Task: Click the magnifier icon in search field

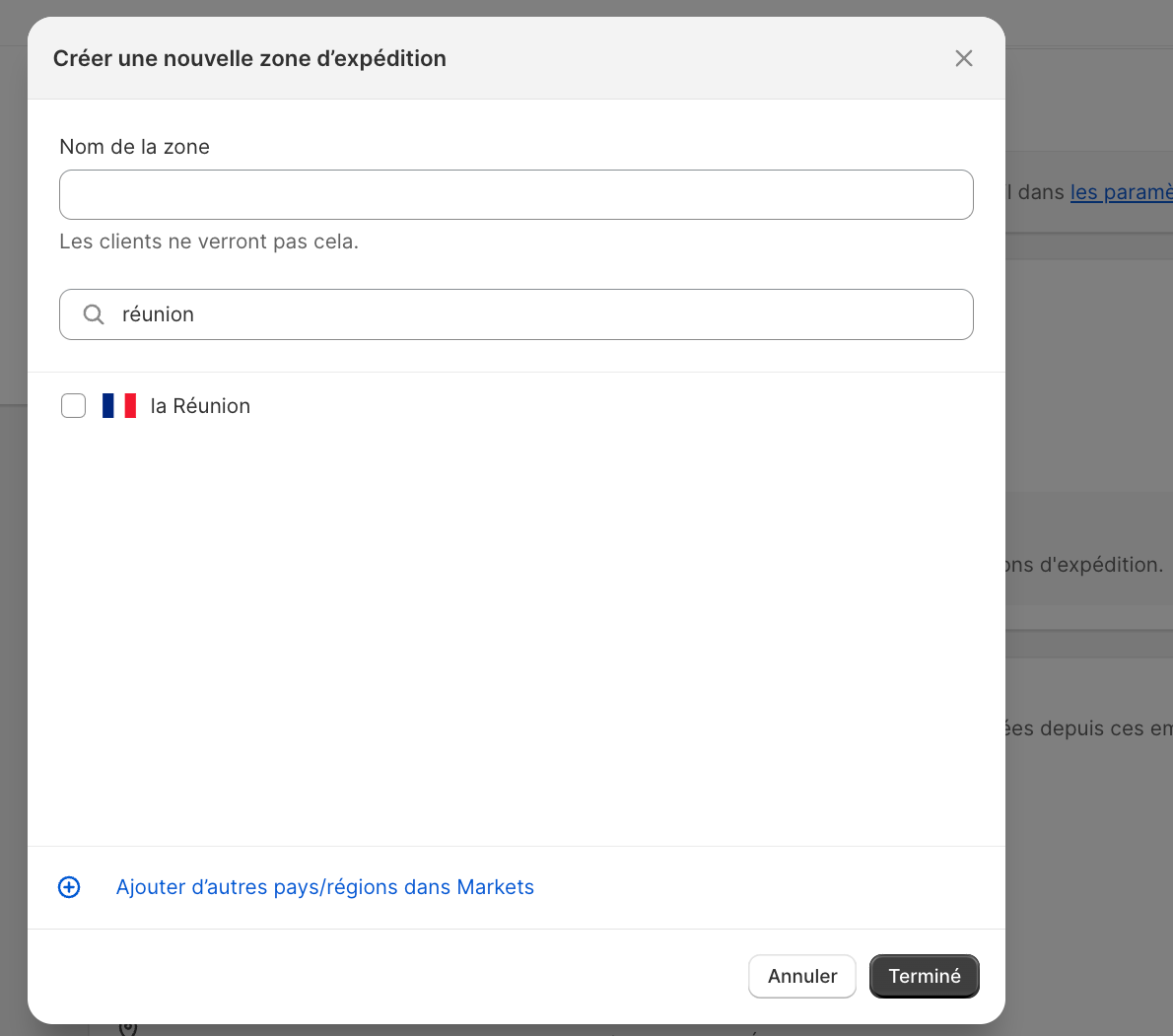Action: click(94, 314)
